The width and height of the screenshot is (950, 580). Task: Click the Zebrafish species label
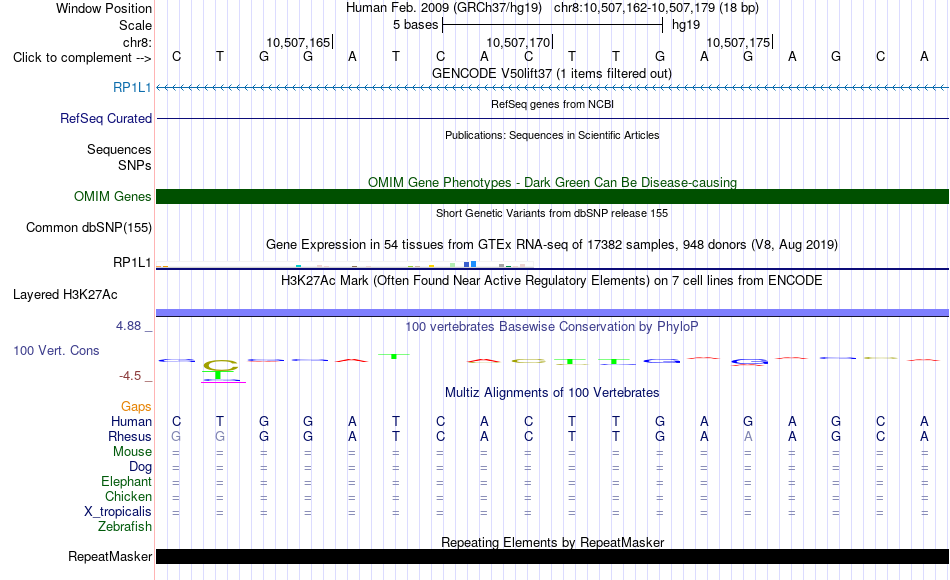click(x=125, y=526)
